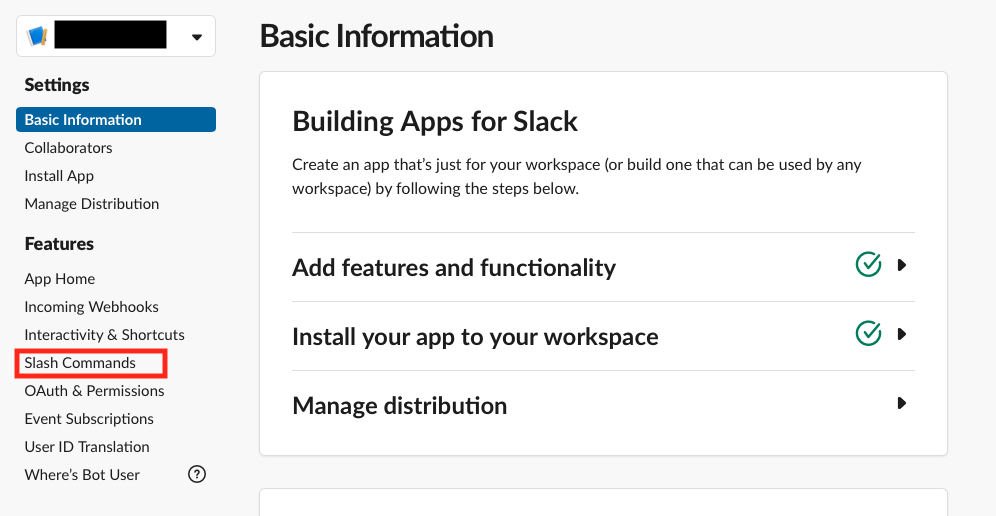Open the Collaborators settings page

pyautogui.click(x=68, y=147)
